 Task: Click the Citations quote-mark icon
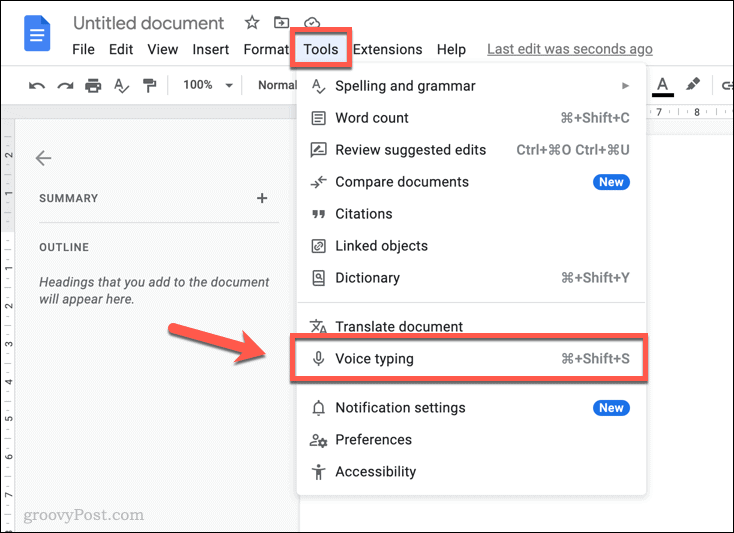318,214
